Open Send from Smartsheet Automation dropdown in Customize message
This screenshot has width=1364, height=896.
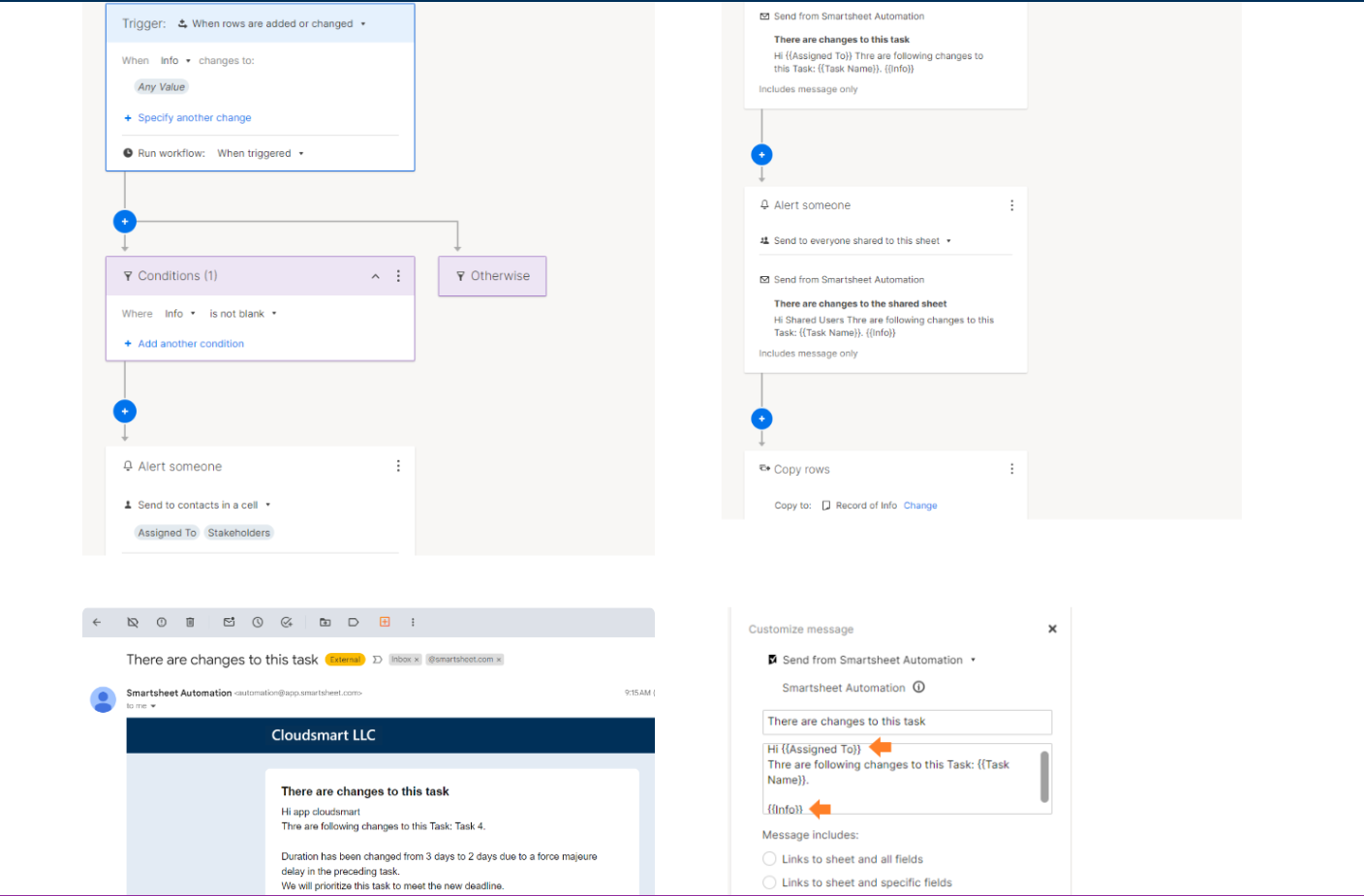872,660
